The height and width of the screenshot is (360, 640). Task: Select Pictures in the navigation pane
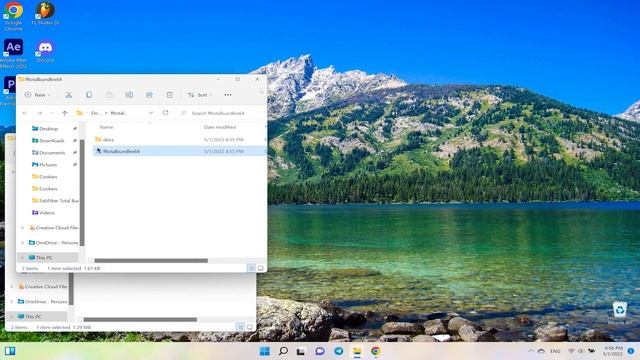pos(48,164)
